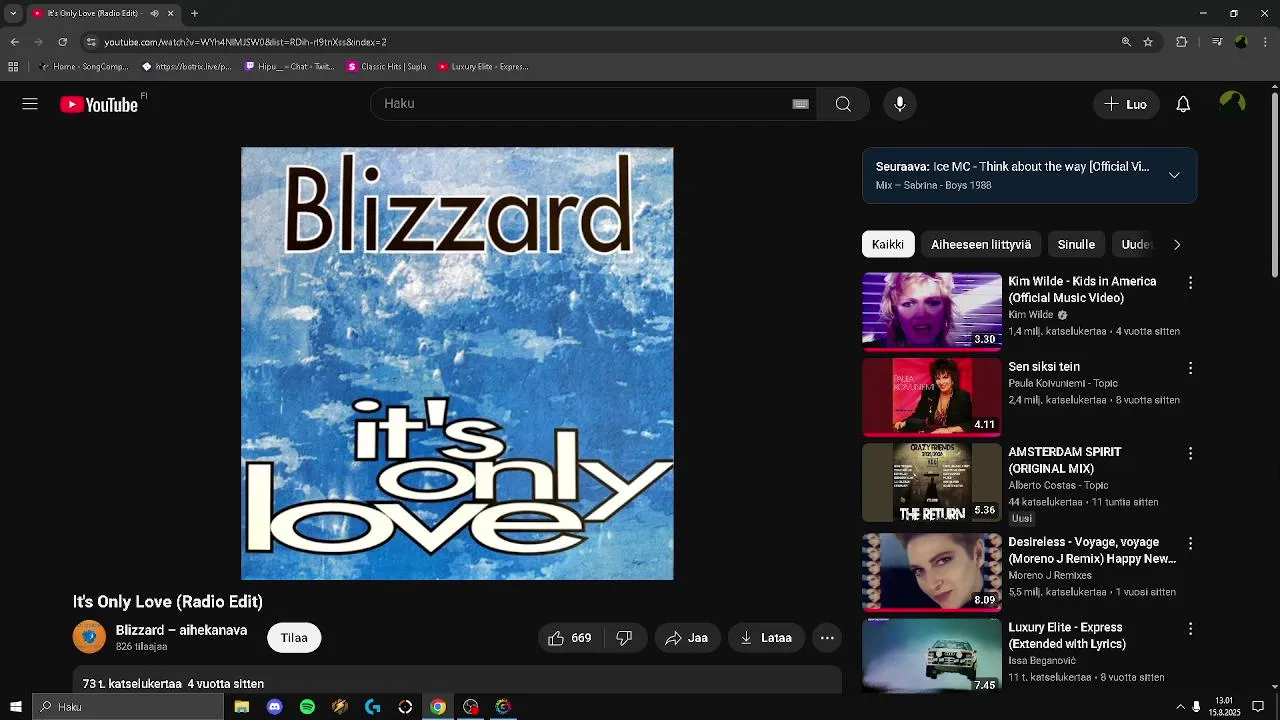Go to YouTube home via the logo

click(99, 105)
